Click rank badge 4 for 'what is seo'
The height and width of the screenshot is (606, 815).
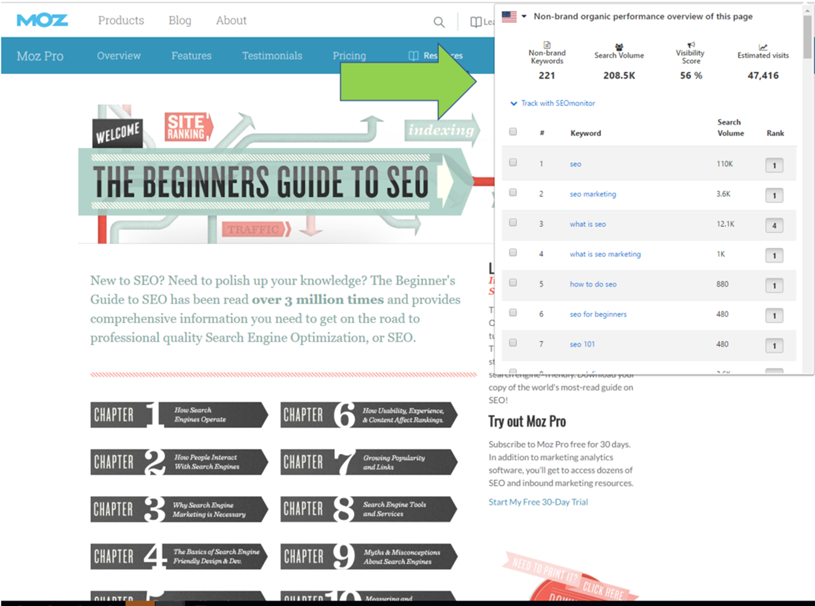click(774, 226)
